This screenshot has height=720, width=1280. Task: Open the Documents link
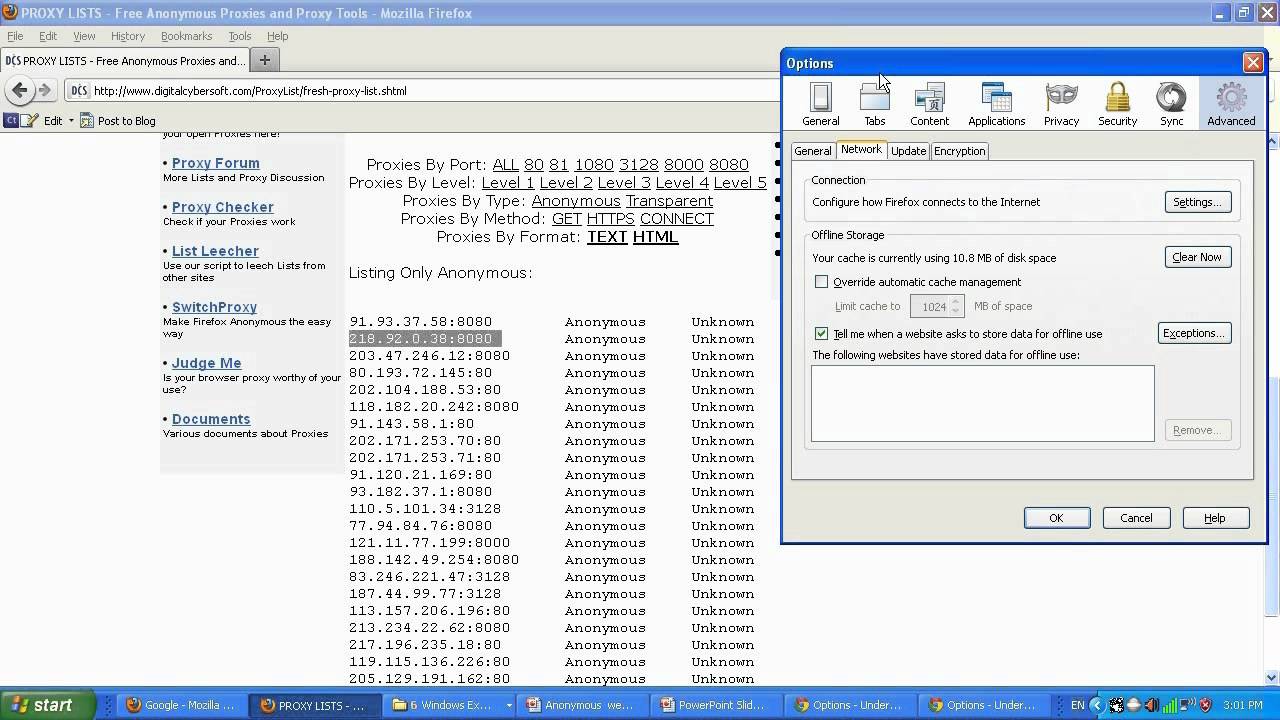click(x=211, y=419)
